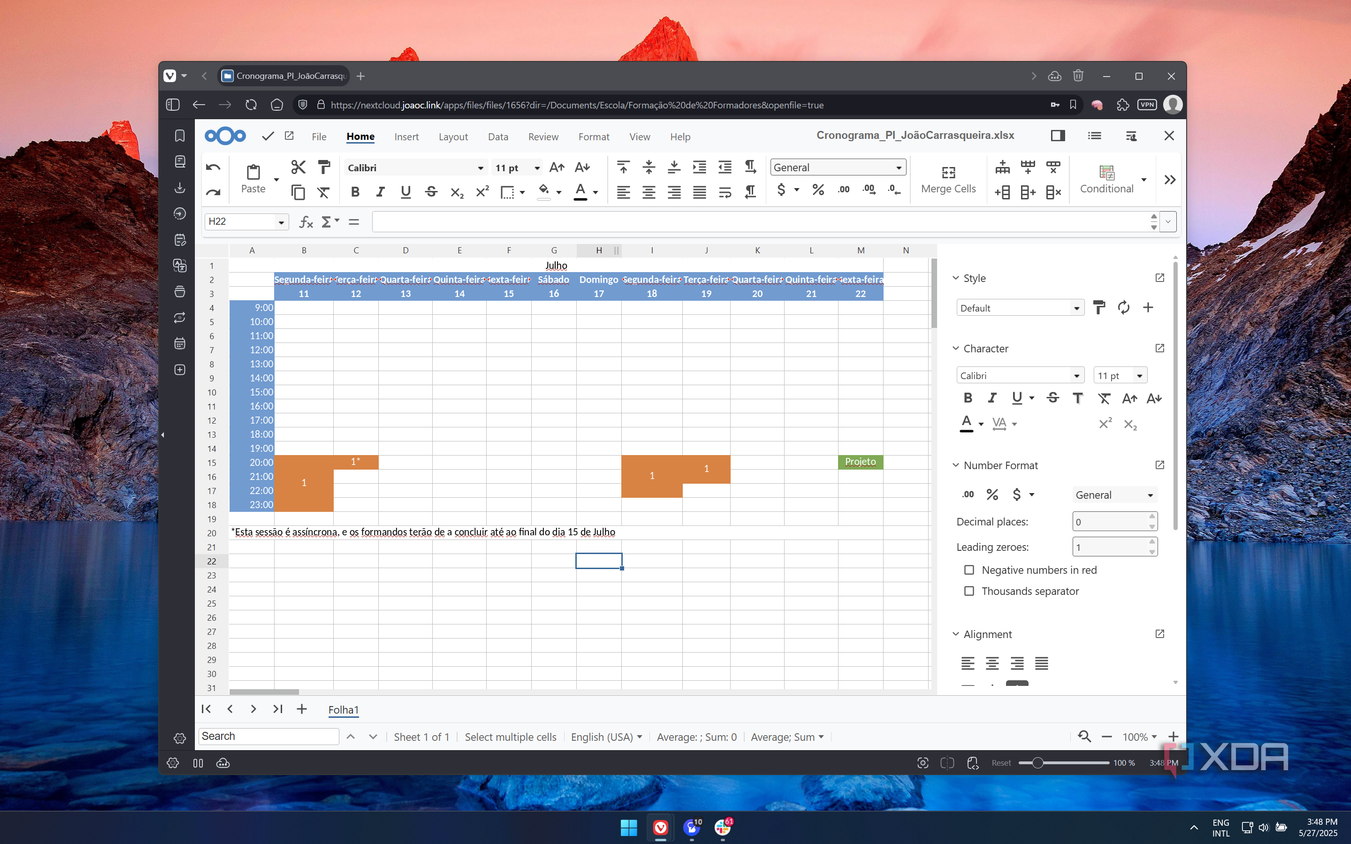Collapse the Number Format section
Screen dimensions: 1351x844
tap(956, 466)
